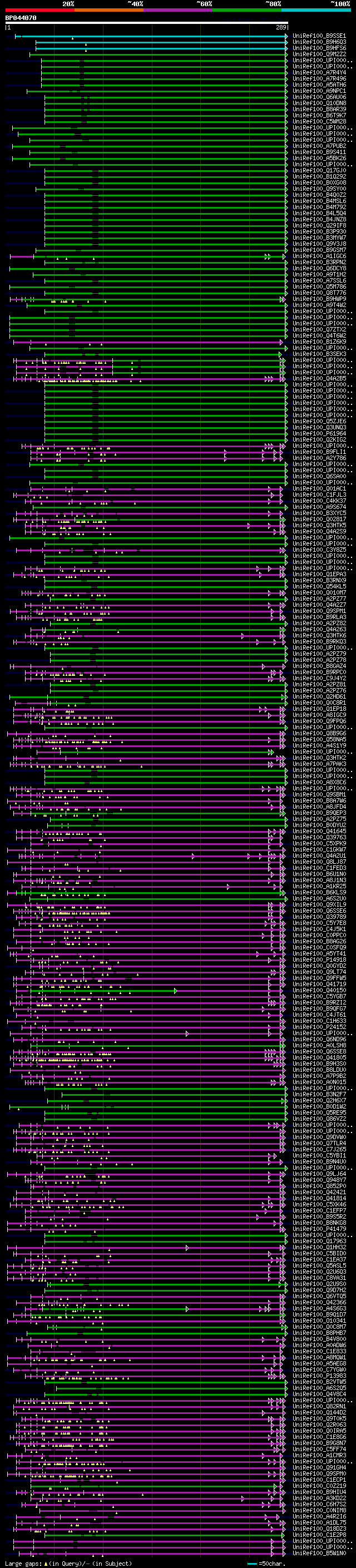Choose hit UniRef100_B1Q292
The width and height of the screenshot is (356, 1568).
[x=319, y=176]
